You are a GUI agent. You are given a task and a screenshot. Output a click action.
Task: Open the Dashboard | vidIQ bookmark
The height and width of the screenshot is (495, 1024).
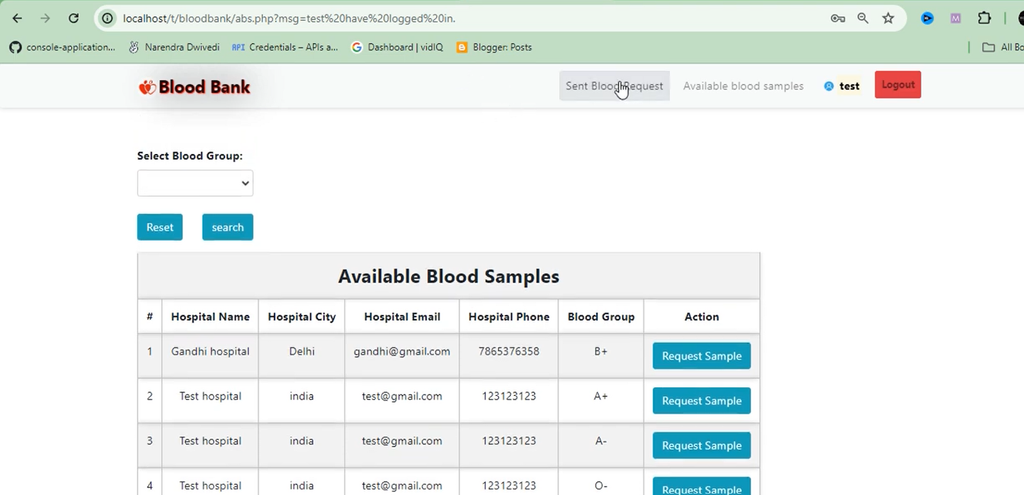pos(397,47)
